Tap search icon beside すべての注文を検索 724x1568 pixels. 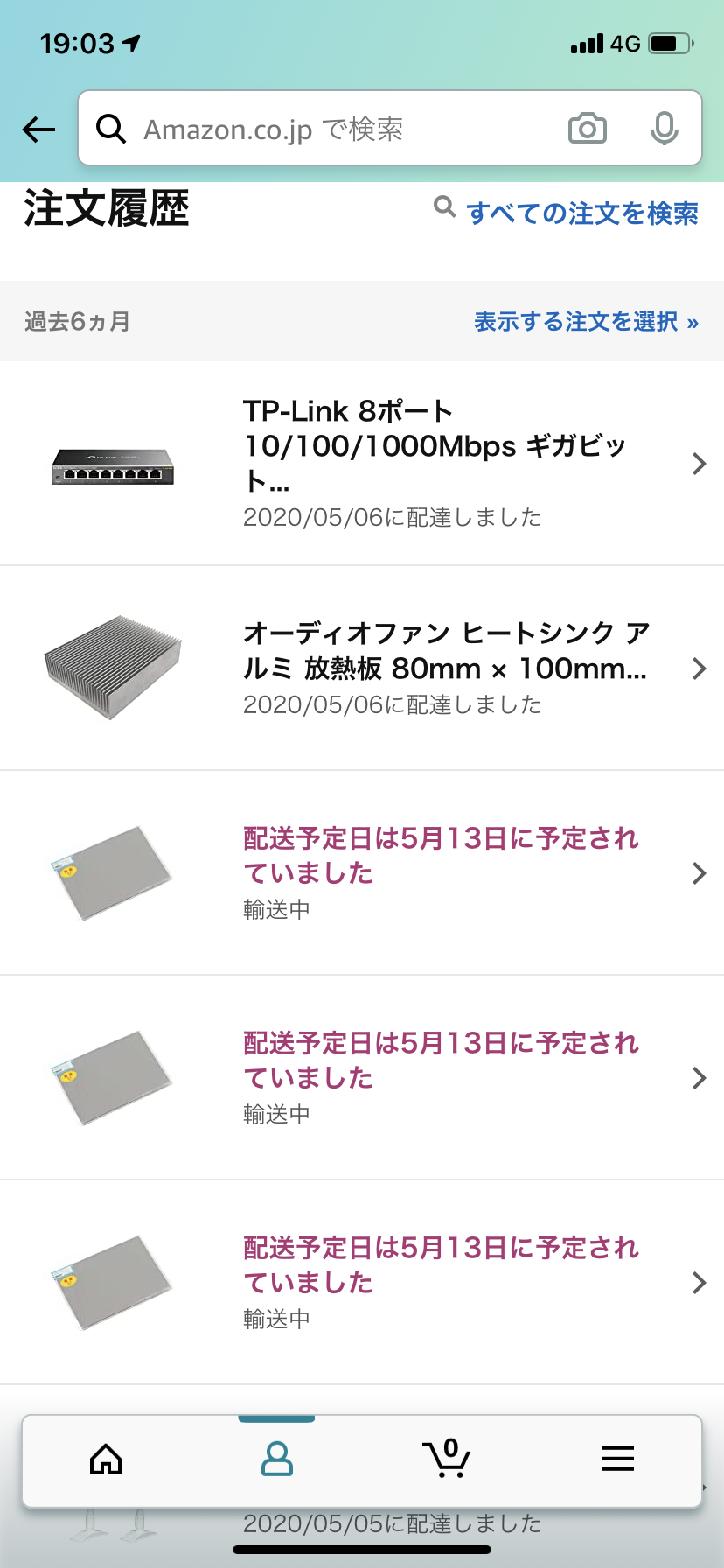(x=444, y=207)
